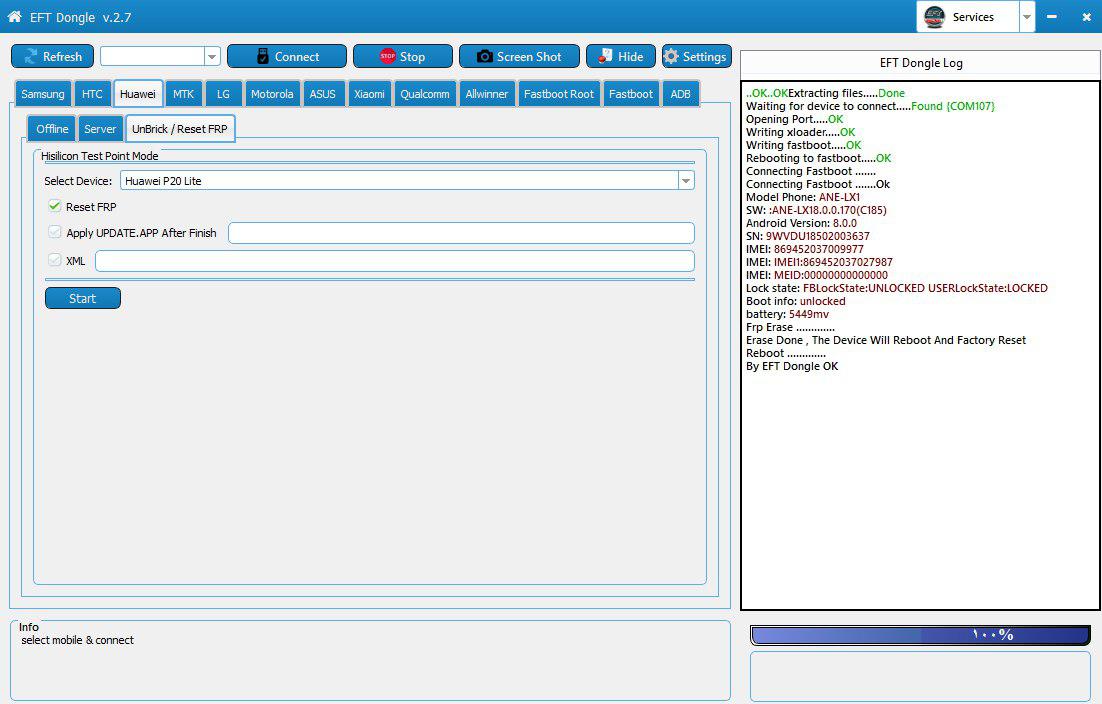Click the Connect button
The width and height of the screenshot is (1102, 704).
click(287, 56)
